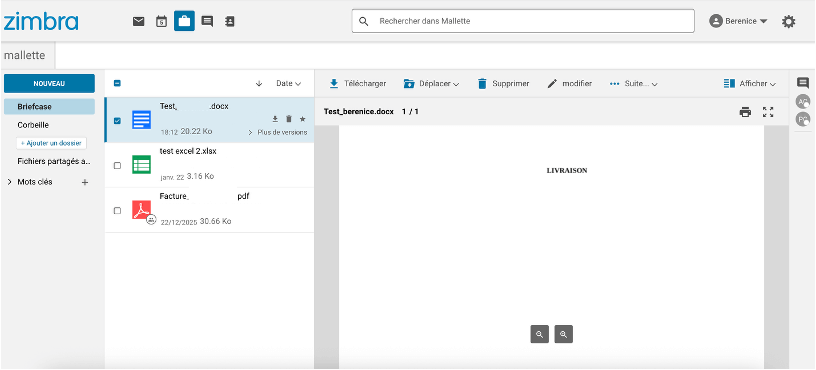Add a new tag with plus icon

pyautogui.click(x=85, y=183)
